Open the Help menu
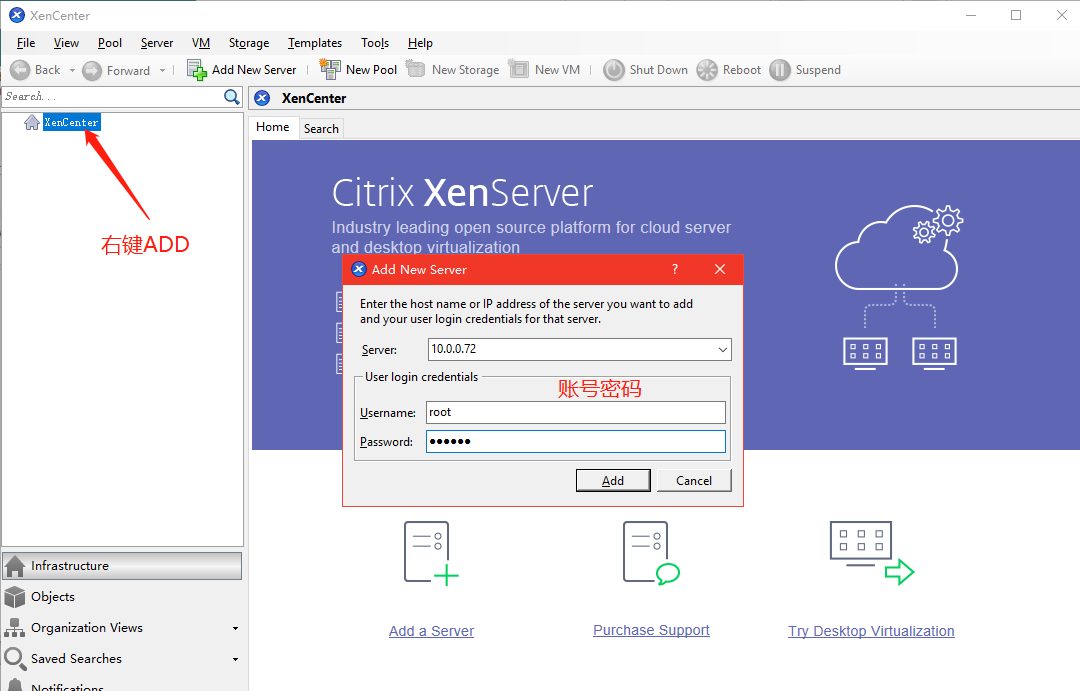1080x691 pixels. tap(420, 43)
